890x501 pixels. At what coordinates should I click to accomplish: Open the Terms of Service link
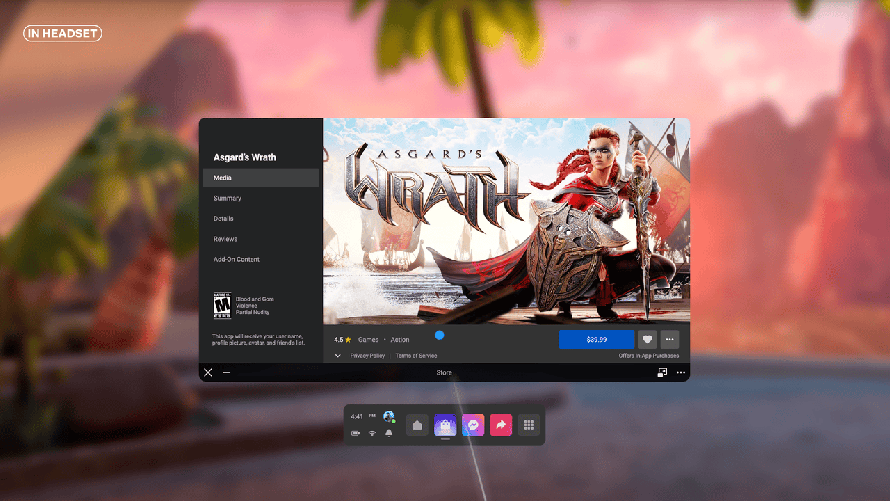(x=415, y=355)
